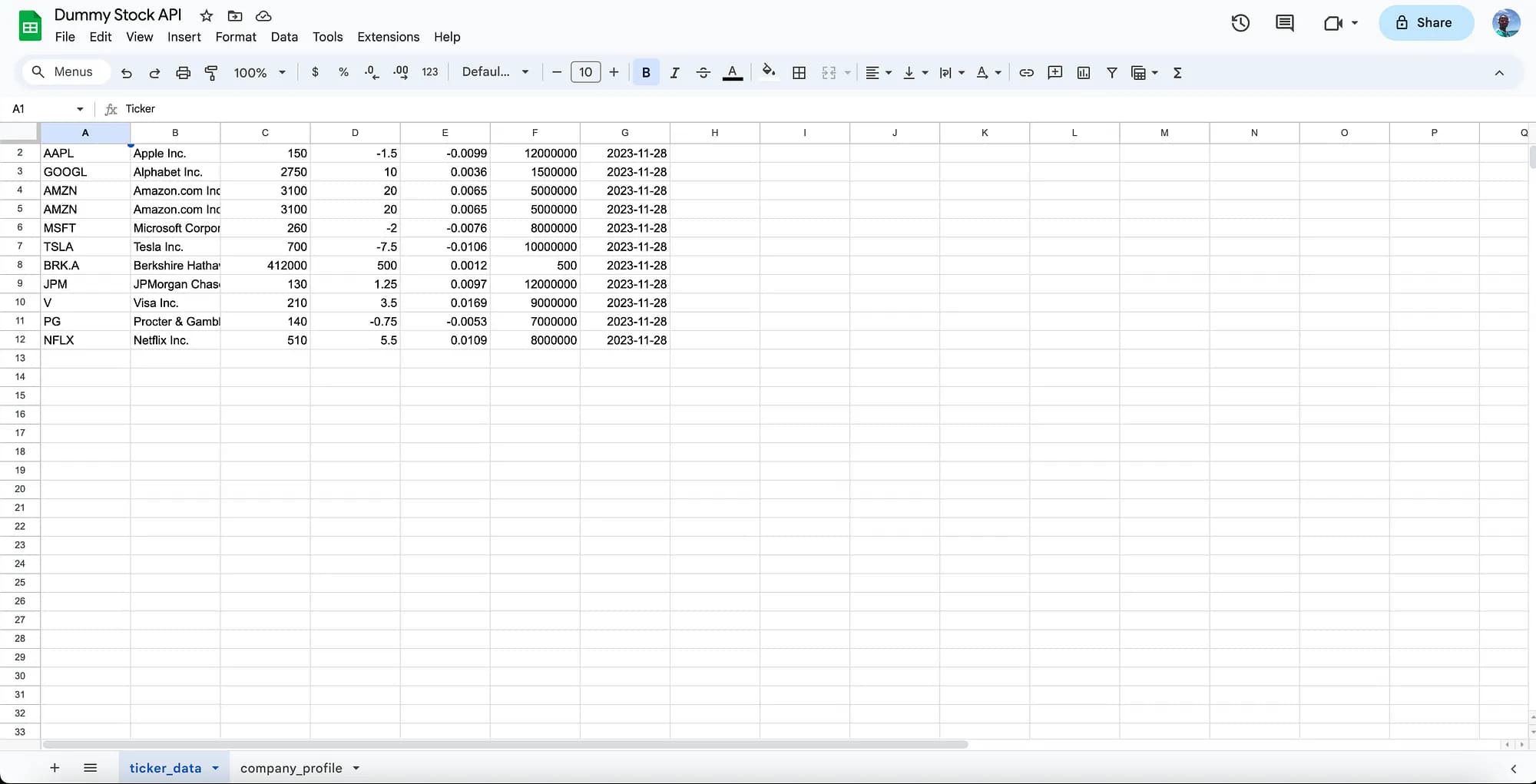Screen dimensions: 1536x784
Task: Add a new sheet with plus
Action: click(x=55, y=768)
